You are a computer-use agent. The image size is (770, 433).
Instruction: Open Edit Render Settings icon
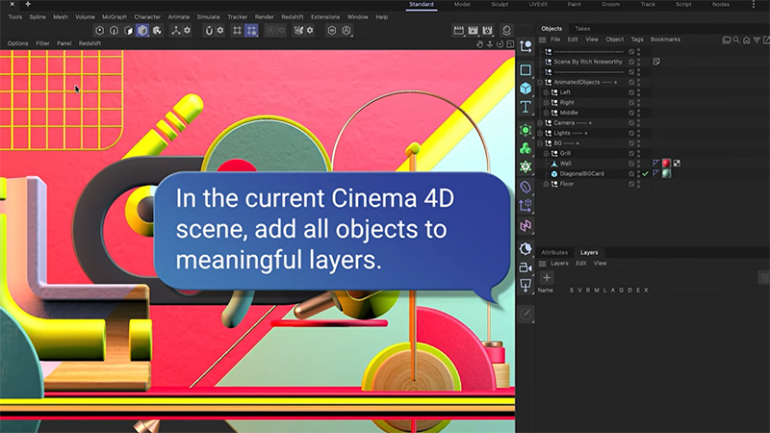point(487,30)
